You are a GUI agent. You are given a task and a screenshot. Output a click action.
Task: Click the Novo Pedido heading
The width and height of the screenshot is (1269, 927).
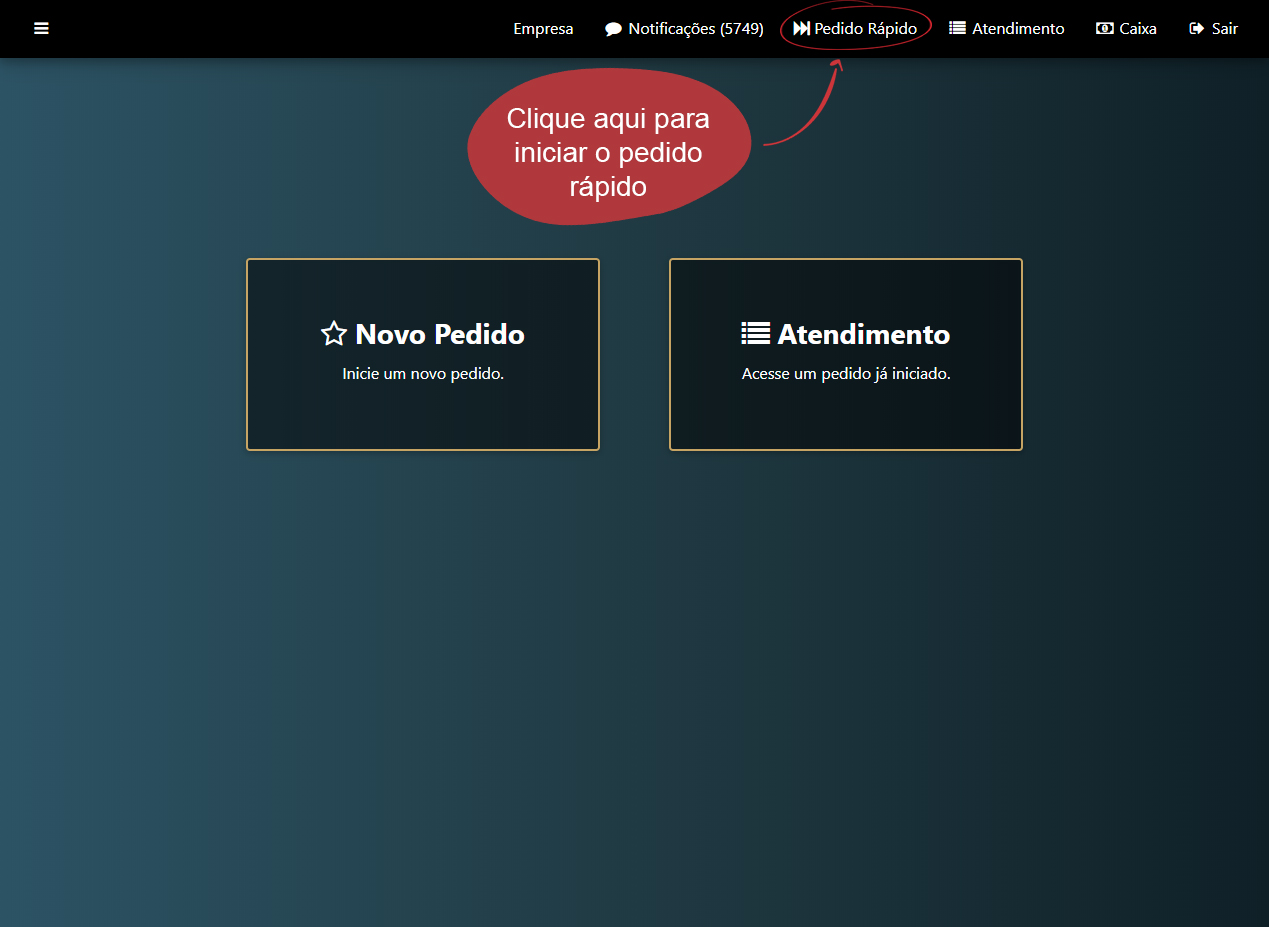[440, 334]
